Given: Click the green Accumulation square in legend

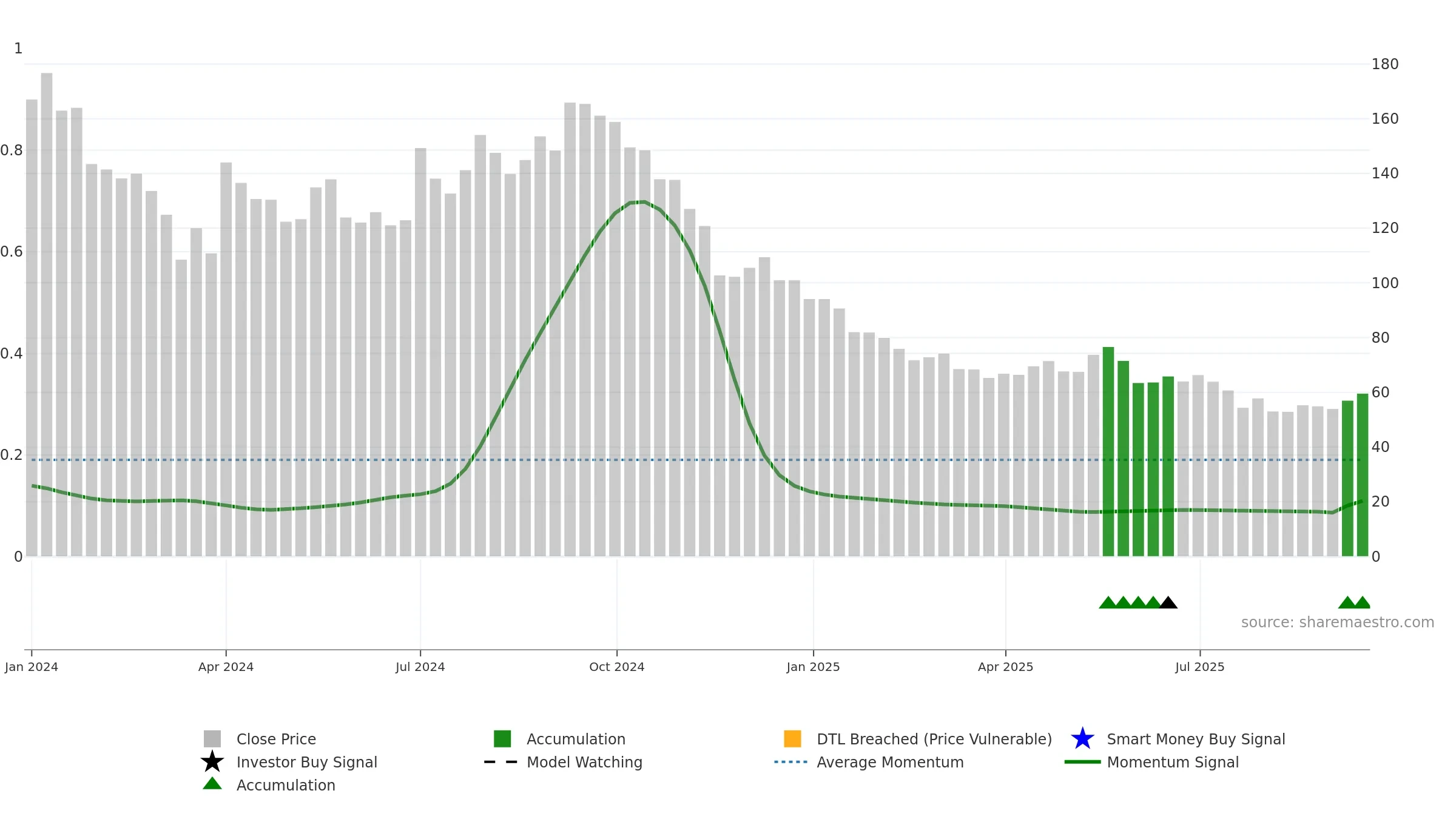Looking at the screenshot, I should [x=502, y=739].
